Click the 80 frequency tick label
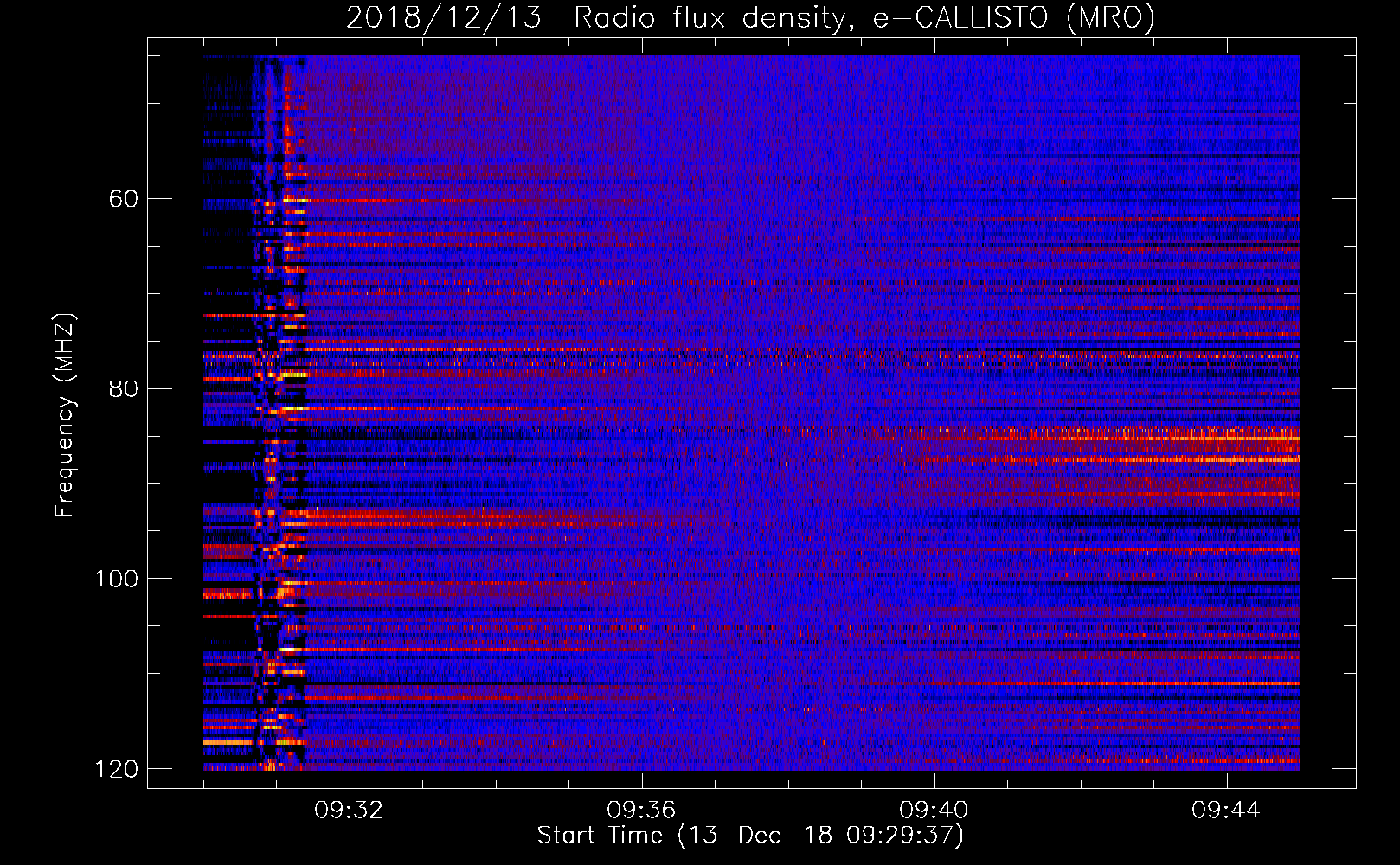Viewport: 1400px width, 865px height. 124,388
